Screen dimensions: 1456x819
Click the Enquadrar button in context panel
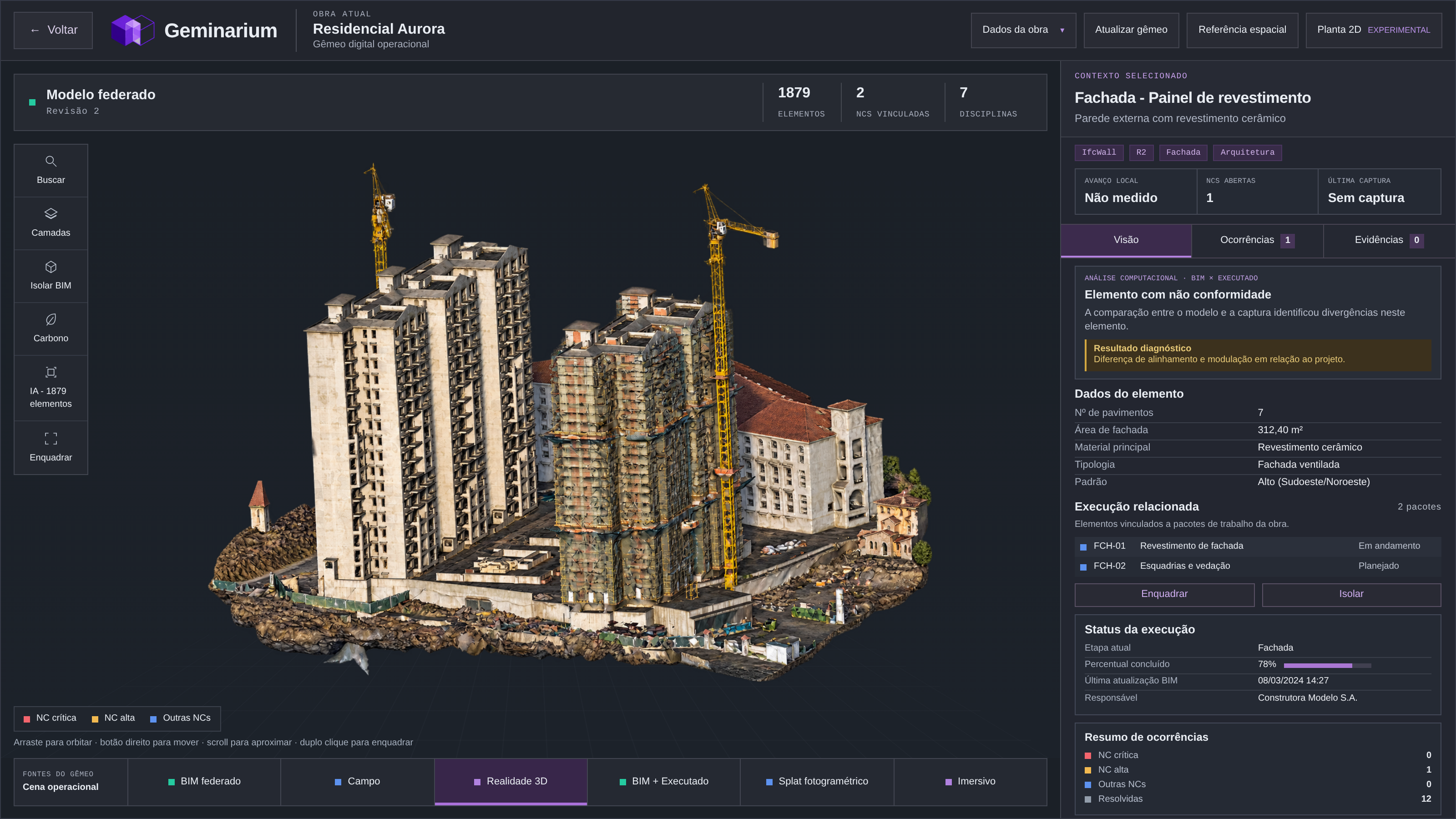1164,594
